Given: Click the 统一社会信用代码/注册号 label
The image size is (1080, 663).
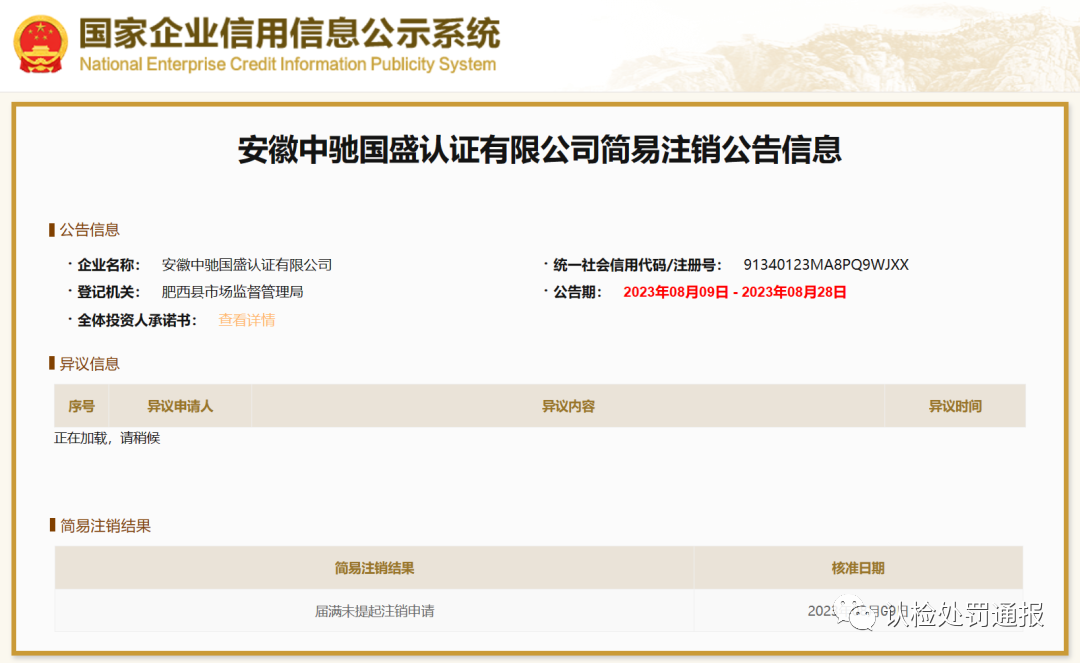Looking at the screenshot, I should point(637,265).
